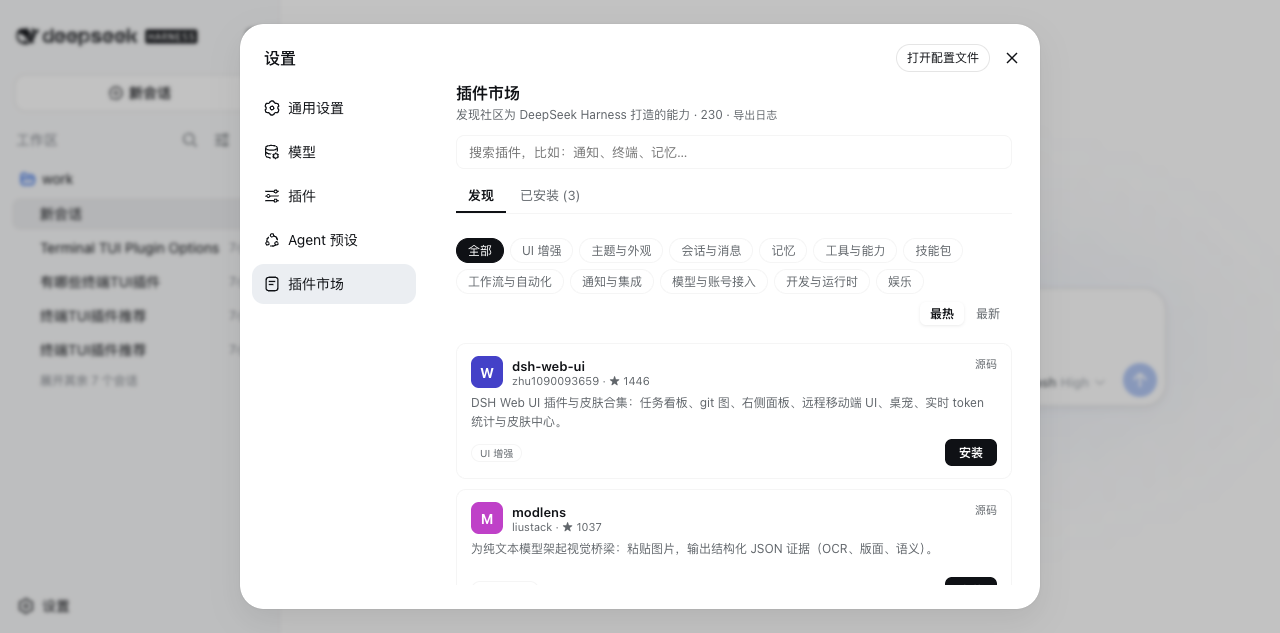Switch to the 已安装 (3) tab
The height and width of the screenshot is (633, 1280).
(x=550, y=195)
